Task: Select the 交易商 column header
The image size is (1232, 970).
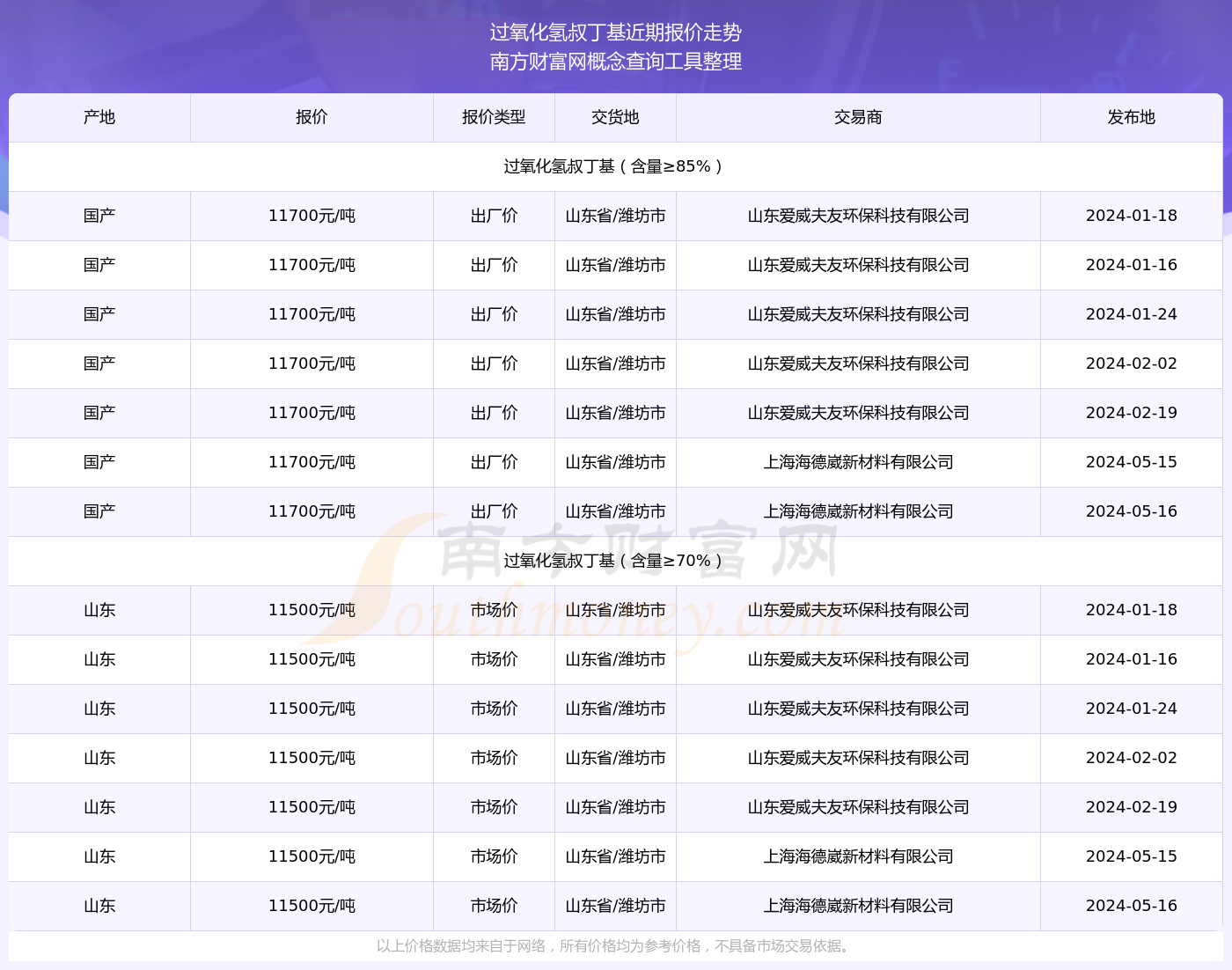Action: (858, 117)
